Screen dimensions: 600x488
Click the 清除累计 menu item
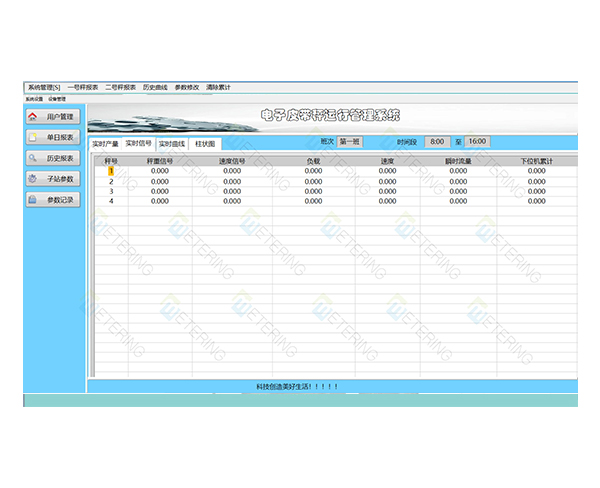218,87
